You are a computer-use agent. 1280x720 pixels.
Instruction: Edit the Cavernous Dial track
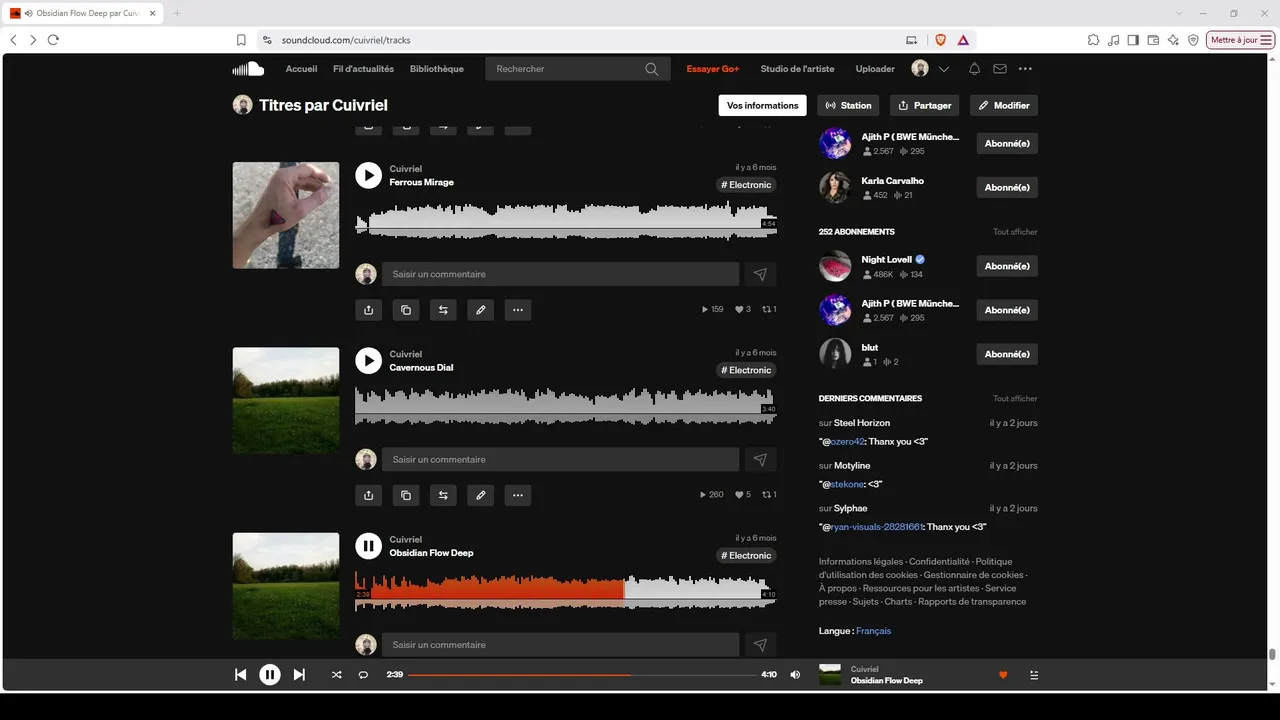click(x=480, y=495)
